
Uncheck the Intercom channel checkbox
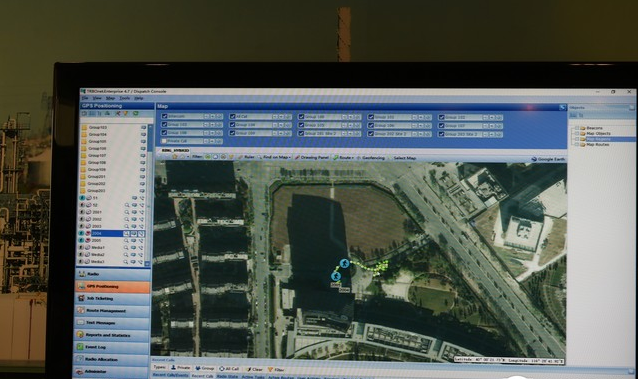pos(164,116)
